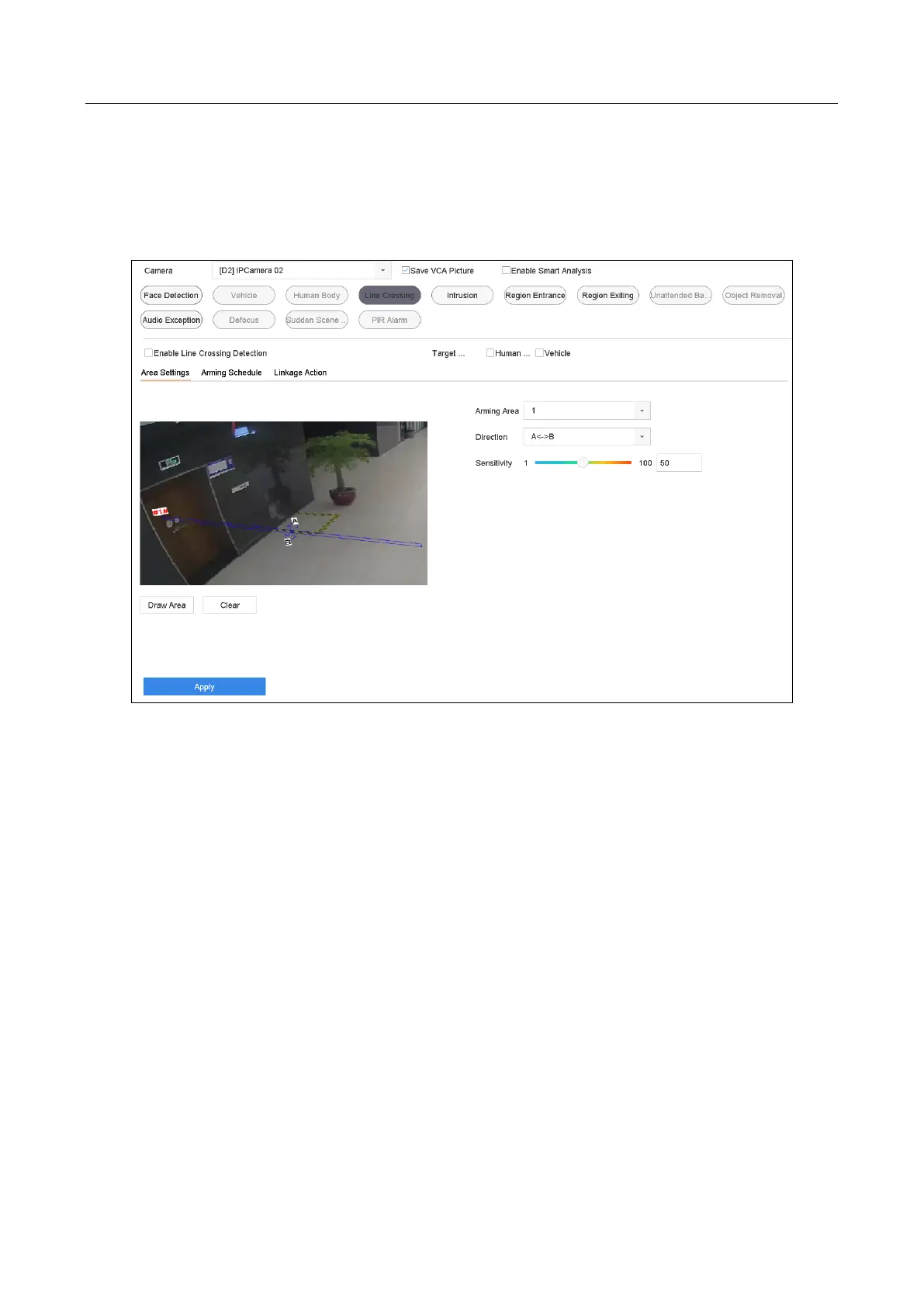Screen dimensions: 924x1307
Task: Open the Camera selection dropdown
Action: coord(301,270)
